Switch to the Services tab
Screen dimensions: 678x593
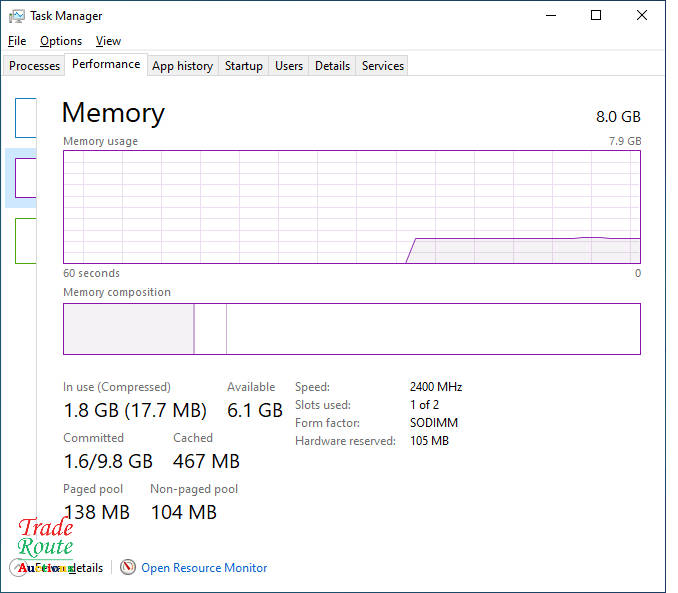coord(383,66)
